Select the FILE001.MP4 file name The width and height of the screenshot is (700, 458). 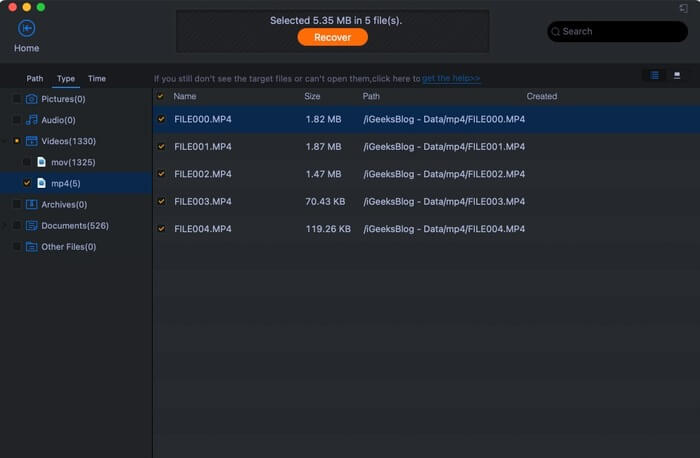203,146
